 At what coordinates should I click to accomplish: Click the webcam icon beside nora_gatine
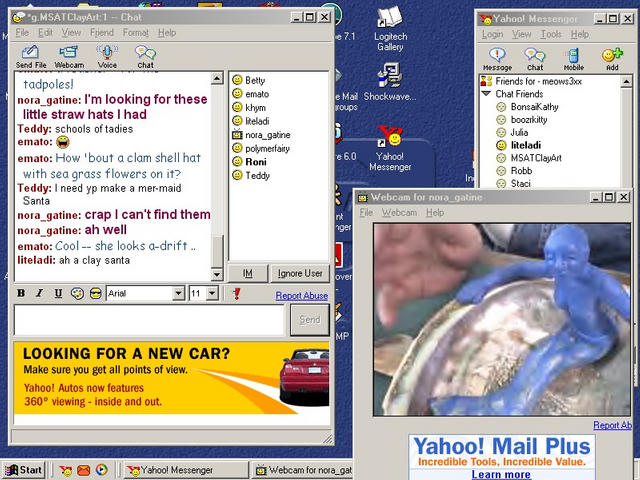point(237,134)
